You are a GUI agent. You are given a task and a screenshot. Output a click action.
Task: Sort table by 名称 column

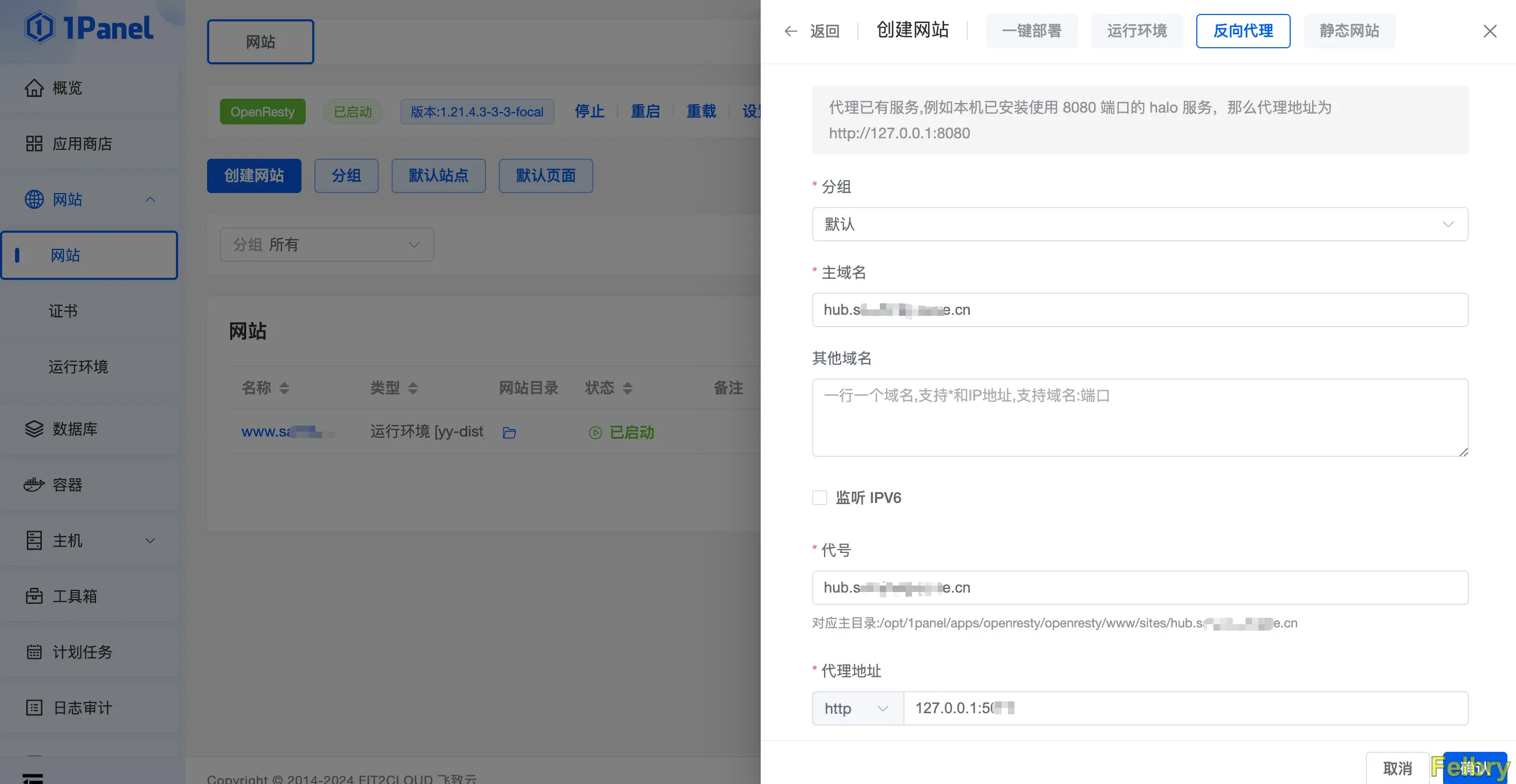(x=284, y=388)
